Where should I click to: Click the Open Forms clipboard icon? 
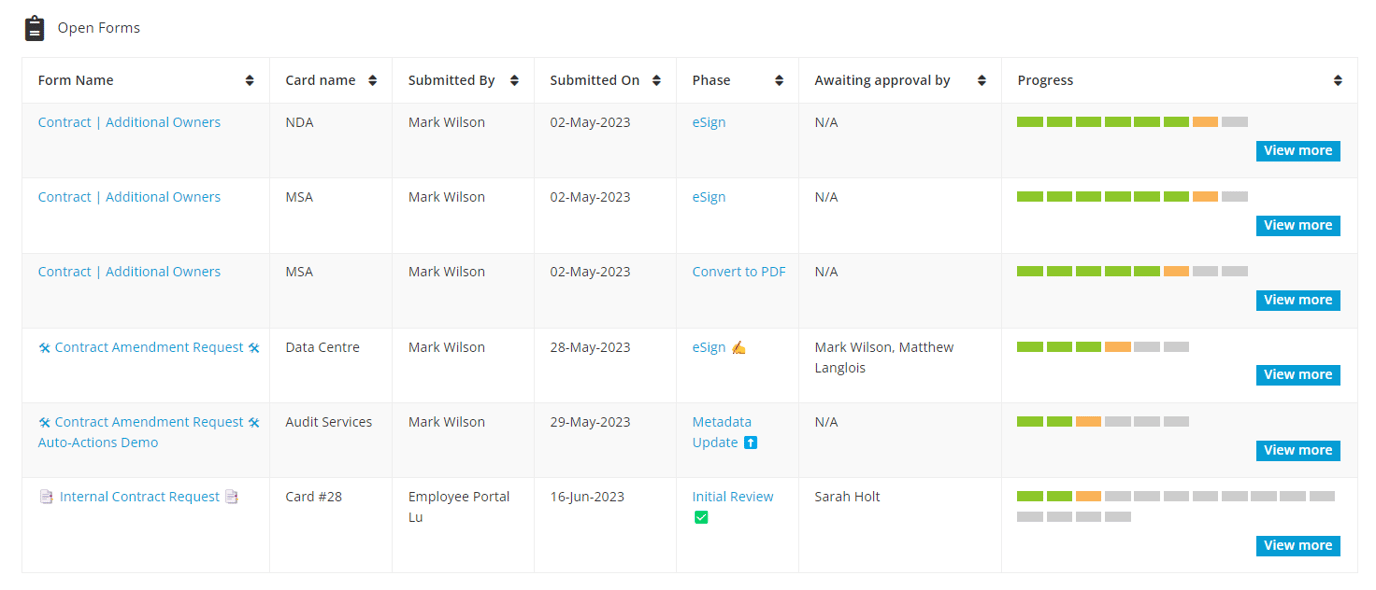(35, 28)
